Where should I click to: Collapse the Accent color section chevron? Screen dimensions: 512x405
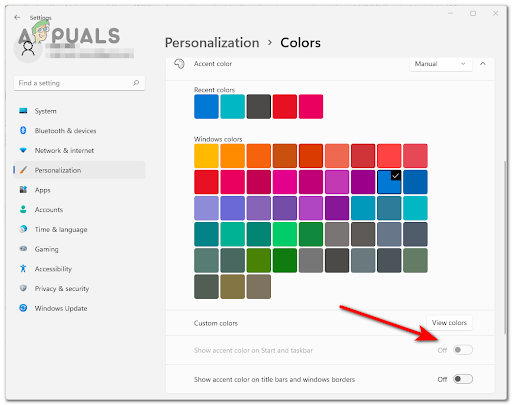point(483,64)
